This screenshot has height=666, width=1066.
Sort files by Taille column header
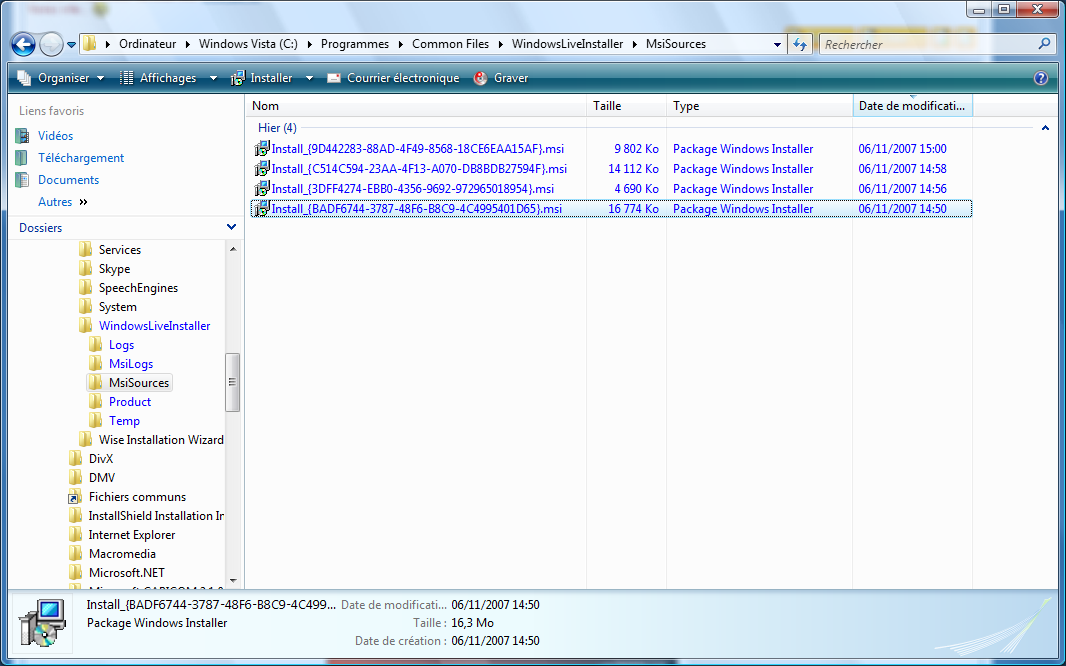(x=607, y=106)
